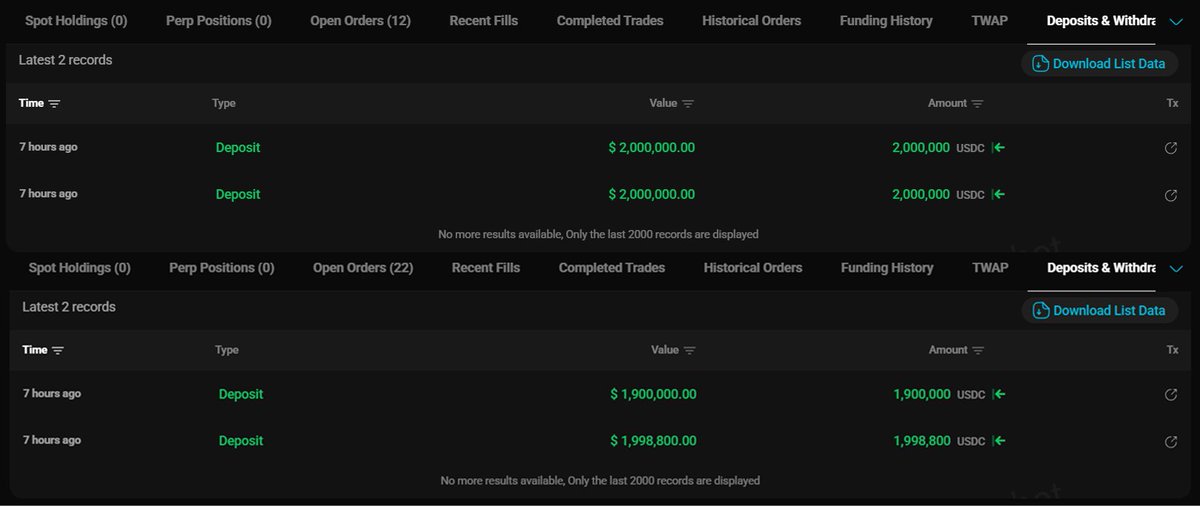Click green arrow icon beside 1,998,800 USDC
The height and width of the screenshot is (506, 1200).
click(999, 441)
